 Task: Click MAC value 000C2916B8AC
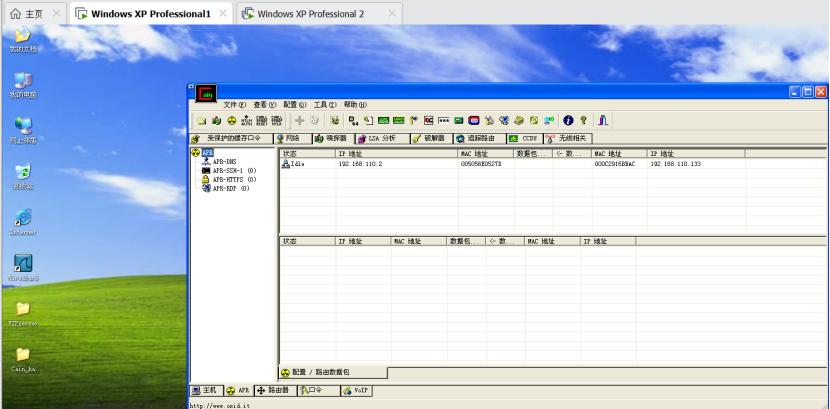[x=614, y=164]
